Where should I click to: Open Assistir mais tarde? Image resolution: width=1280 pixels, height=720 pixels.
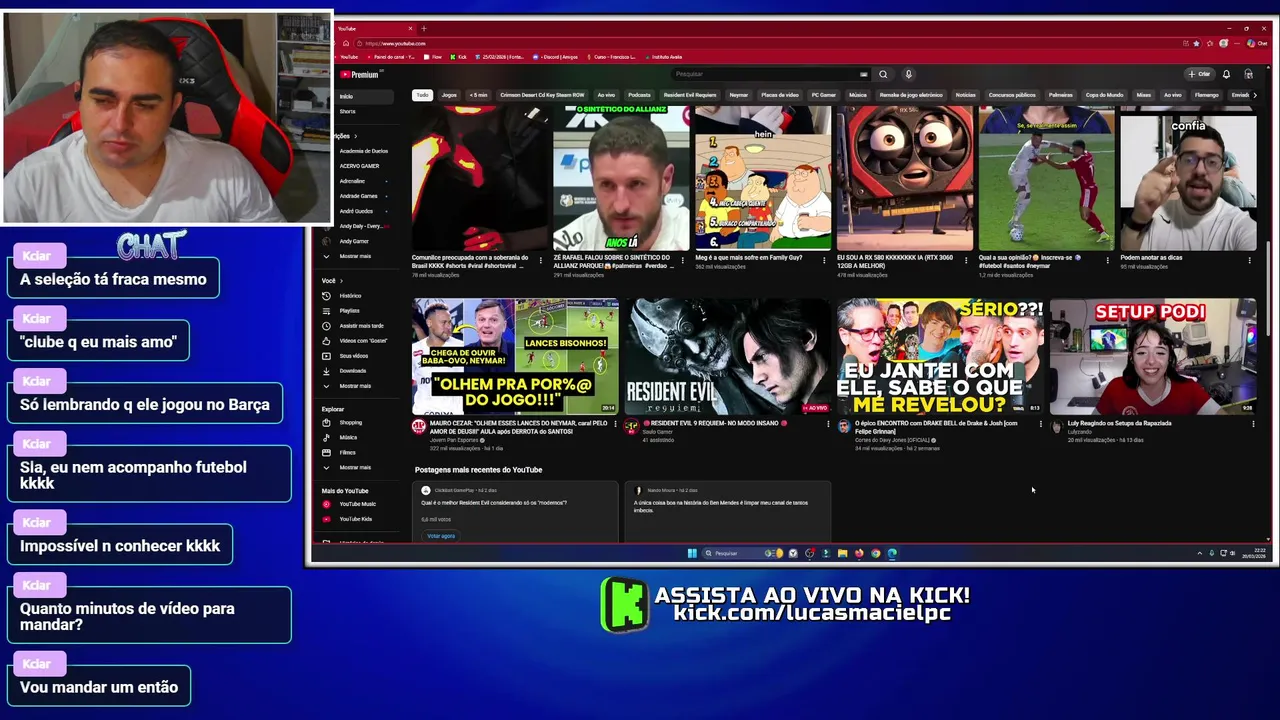[x=355, y=326]
